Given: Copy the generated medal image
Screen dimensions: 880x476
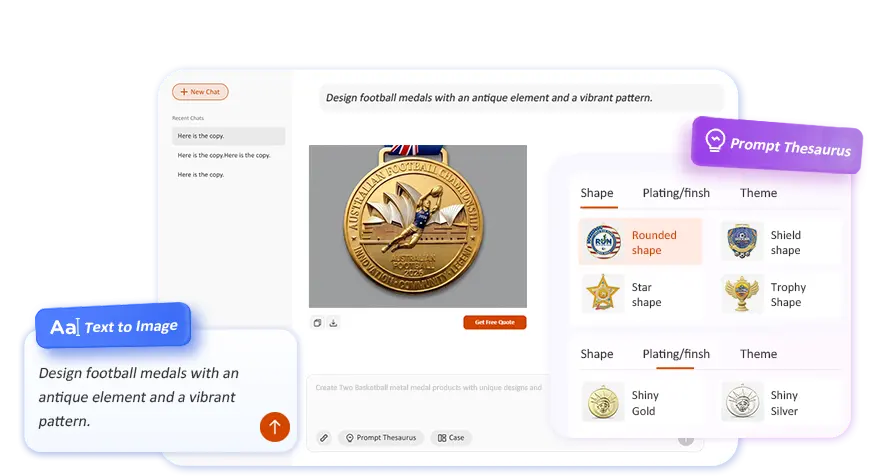Looking at the screenshot, I should pyautogui.click(x=317, y=323).
